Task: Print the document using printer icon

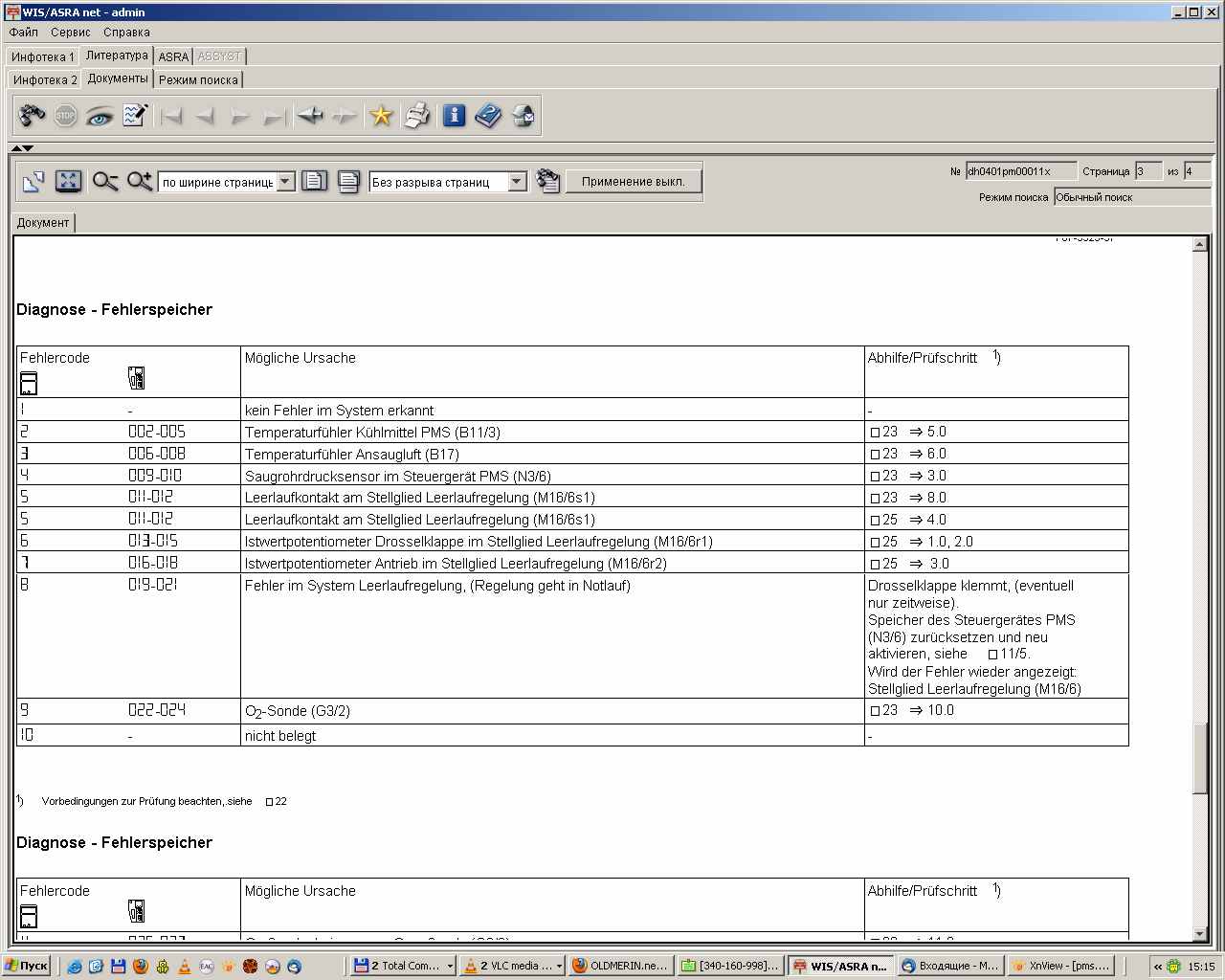Action: coord(417,116)
